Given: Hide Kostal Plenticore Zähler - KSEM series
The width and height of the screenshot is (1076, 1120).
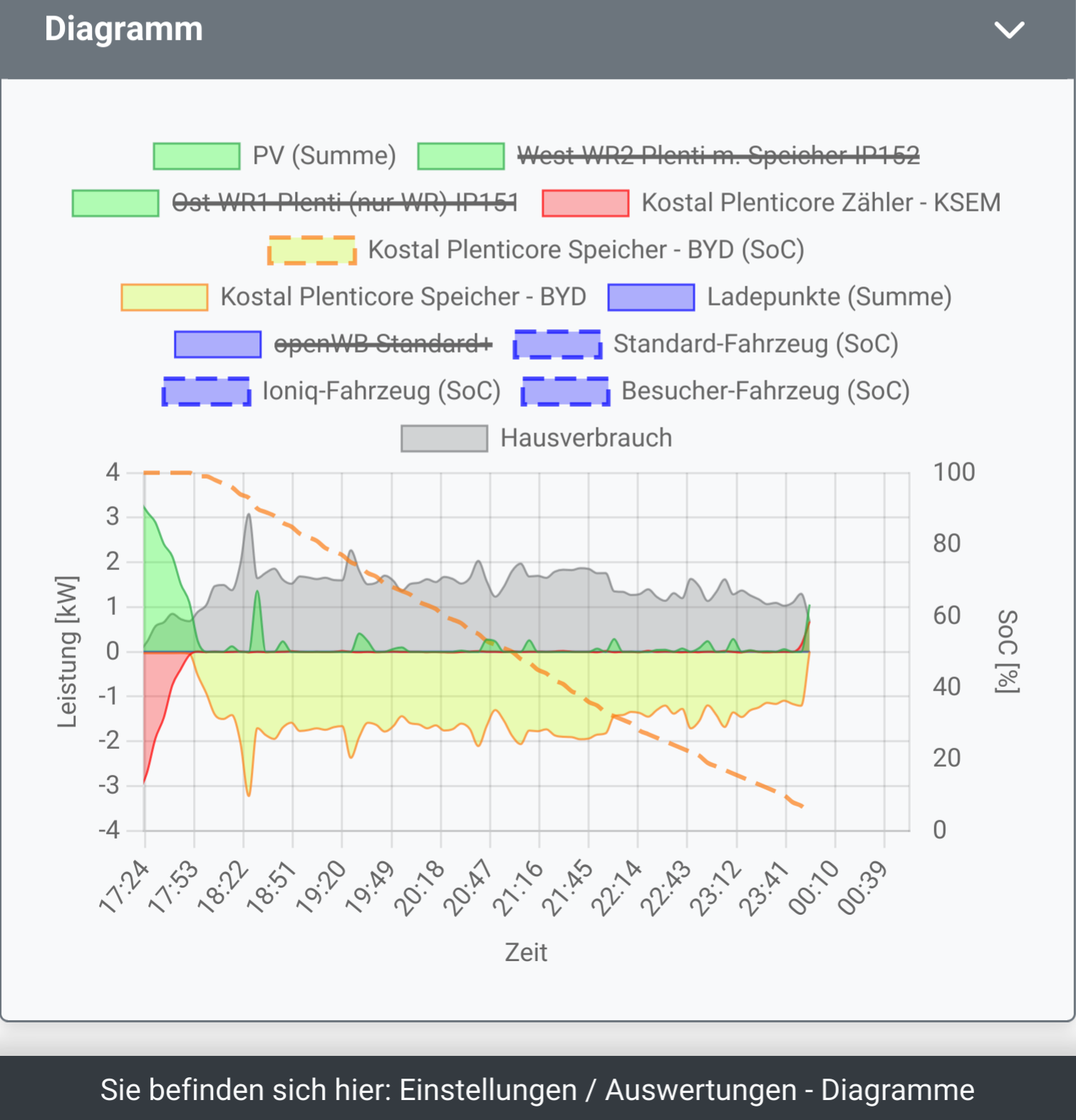Looking at the screenshot, I should coord(821,203).
